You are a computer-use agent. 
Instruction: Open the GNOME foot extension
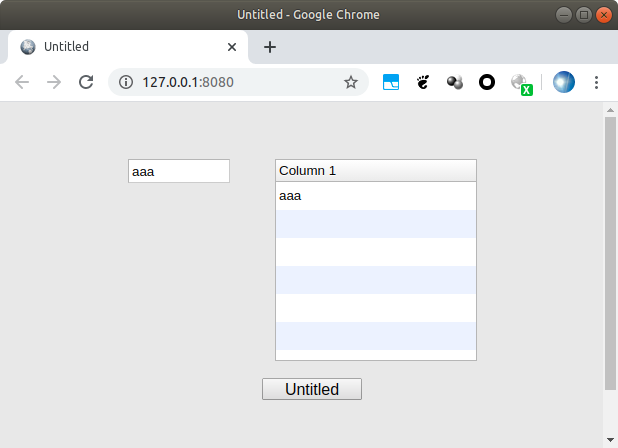coord(423,82)
